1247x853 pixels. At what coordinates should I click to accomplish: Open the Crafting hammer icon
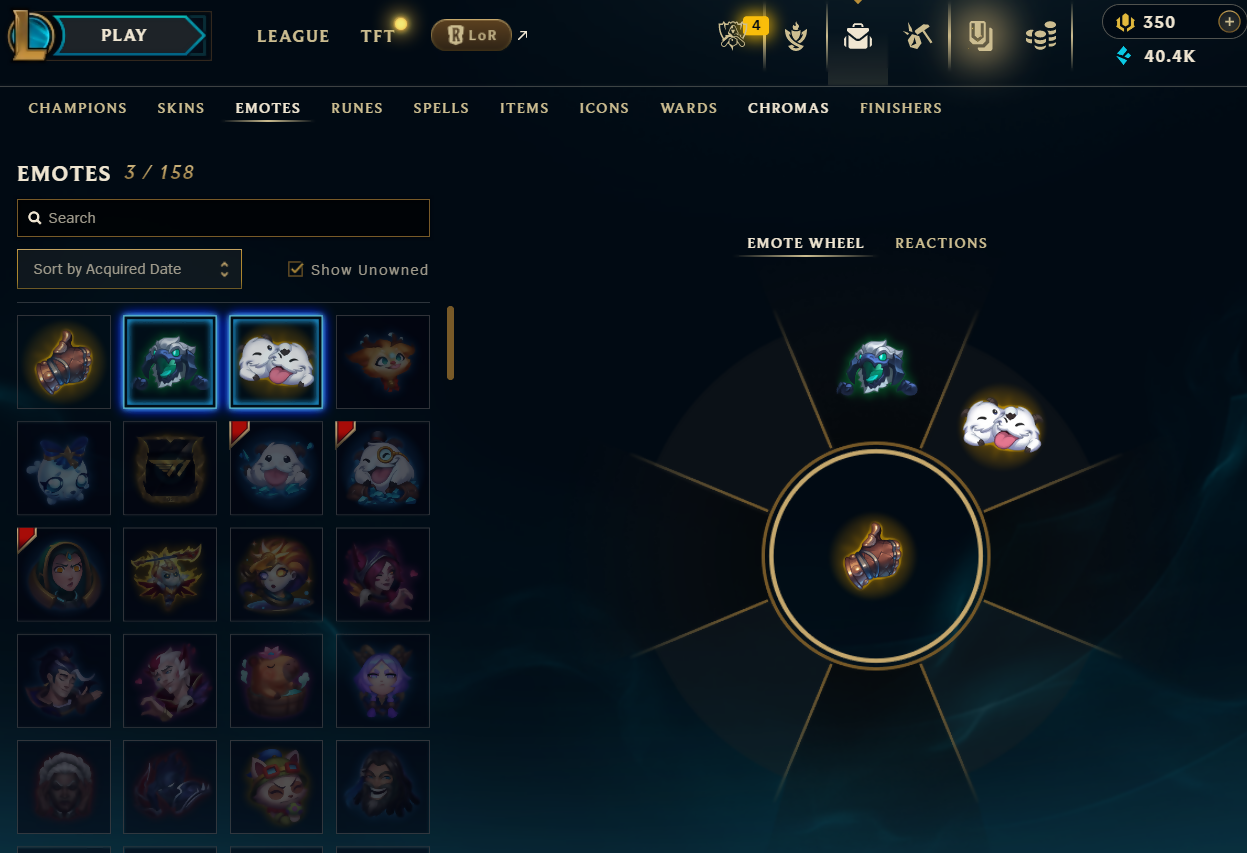tap(918, 37)
